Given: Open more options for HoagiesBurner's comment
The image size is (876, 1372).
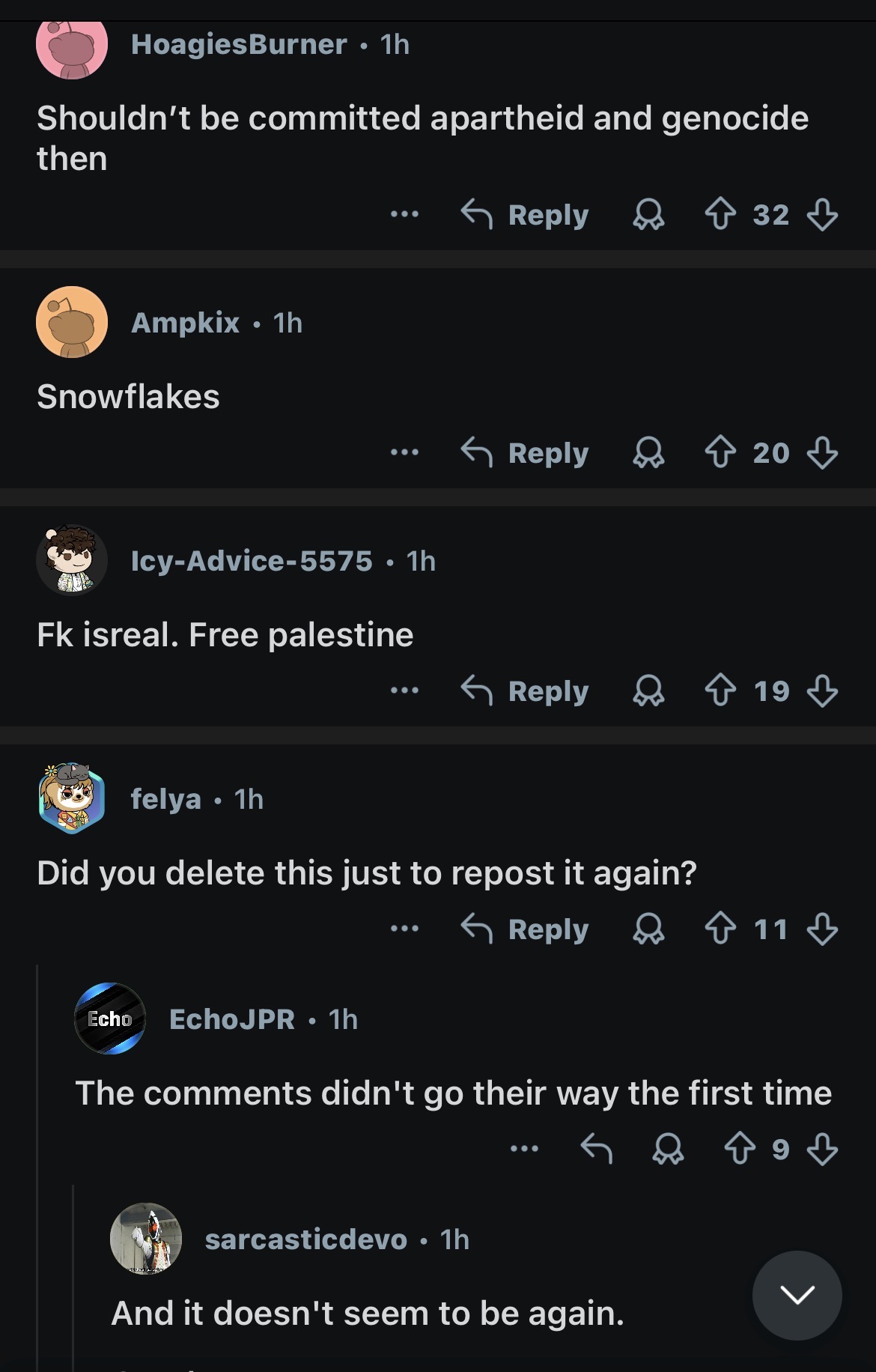Looking at the screenshot, I should coord(404,214).
